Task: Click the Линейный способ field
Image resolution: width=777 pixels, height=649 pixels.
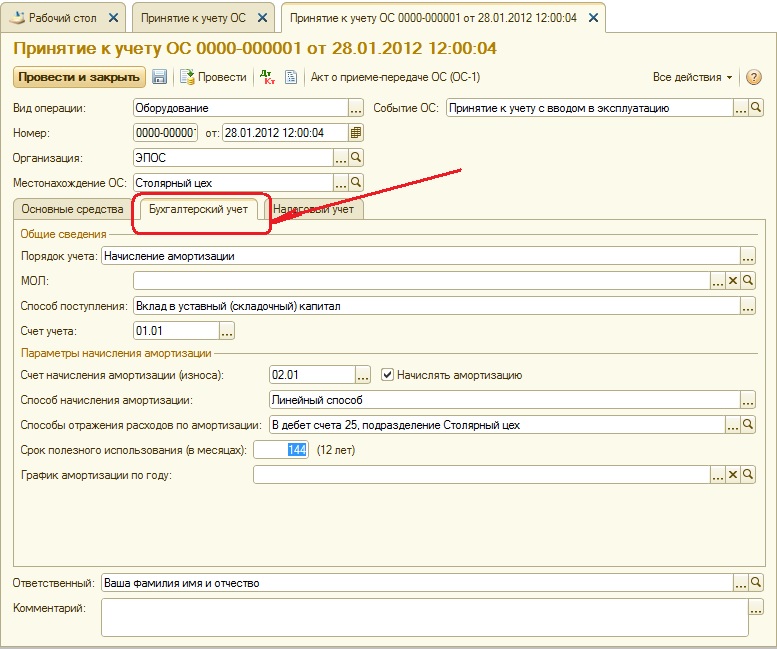Action: [505, 400]
